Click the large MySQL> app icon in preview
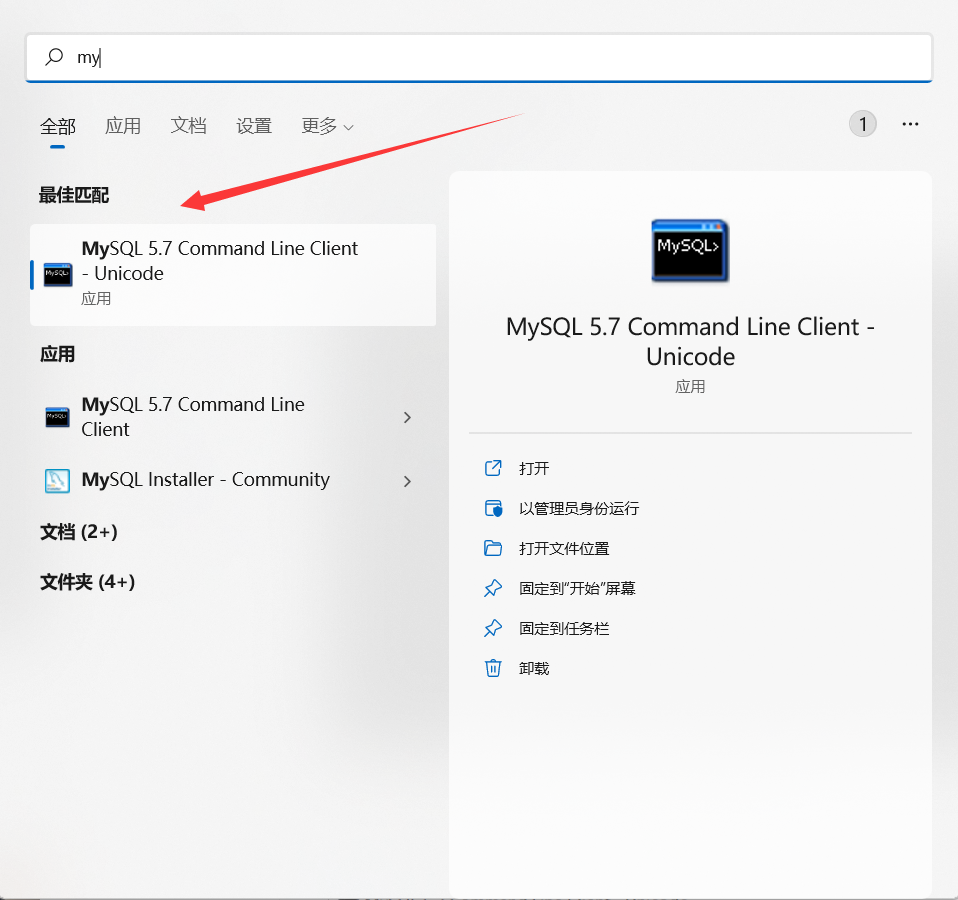This screenshot has height=900, width=958. 690,251
